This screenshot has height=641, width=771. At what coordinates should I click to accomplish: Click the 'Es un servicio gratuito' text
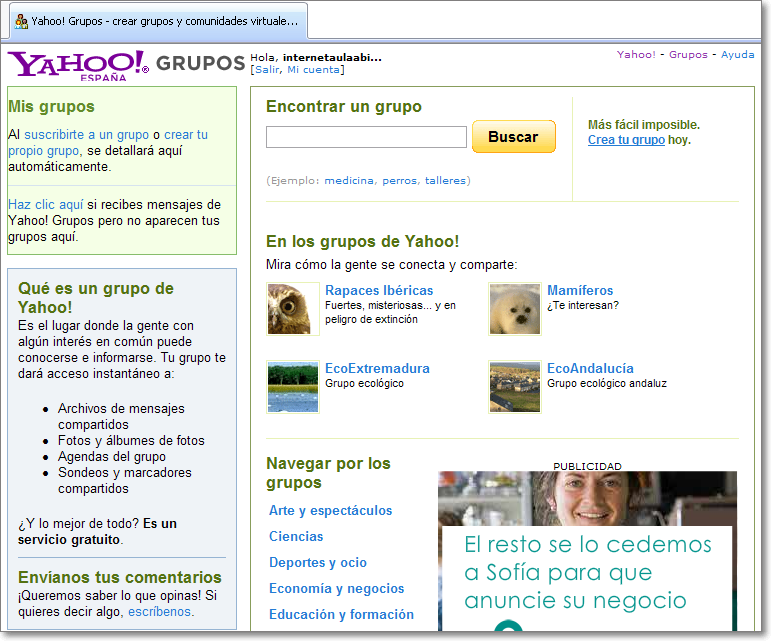point(97,532)
